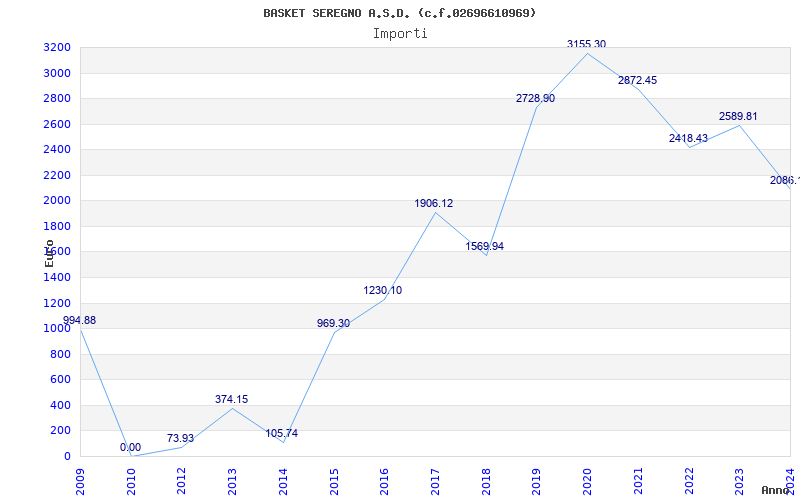Viewport: 800px width, 500px height.
Task: Select the 105.74 value label
Action: [282, 433]
